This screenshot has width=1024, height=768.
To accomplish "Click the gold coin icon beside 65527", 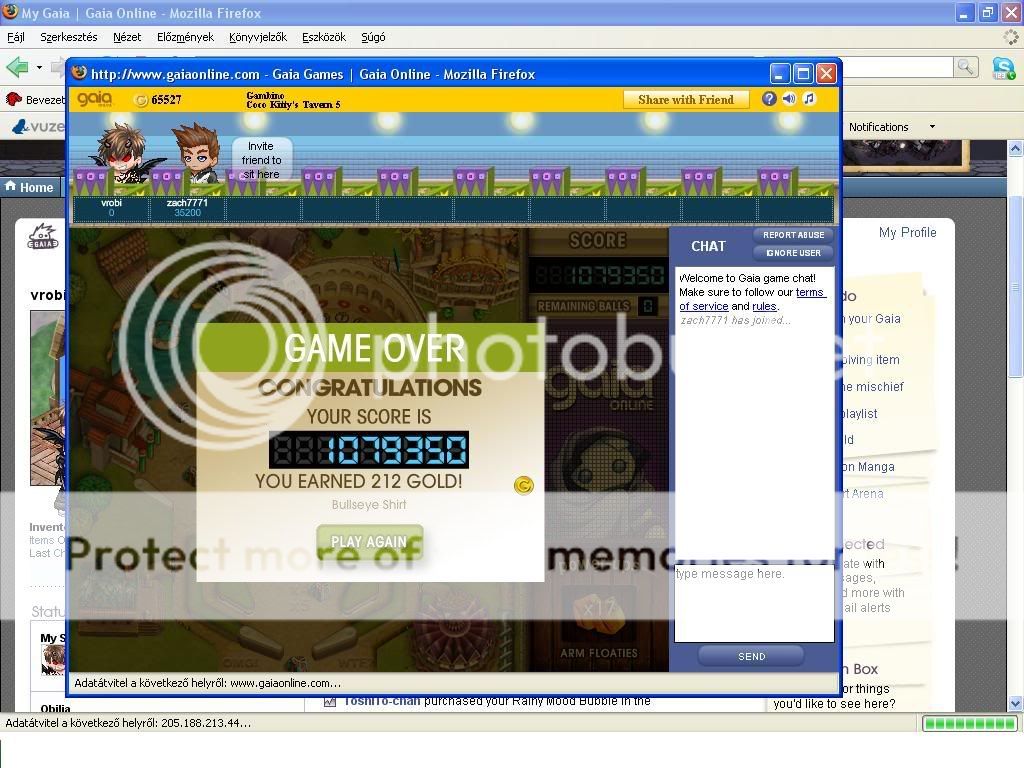I will (141, 100).
